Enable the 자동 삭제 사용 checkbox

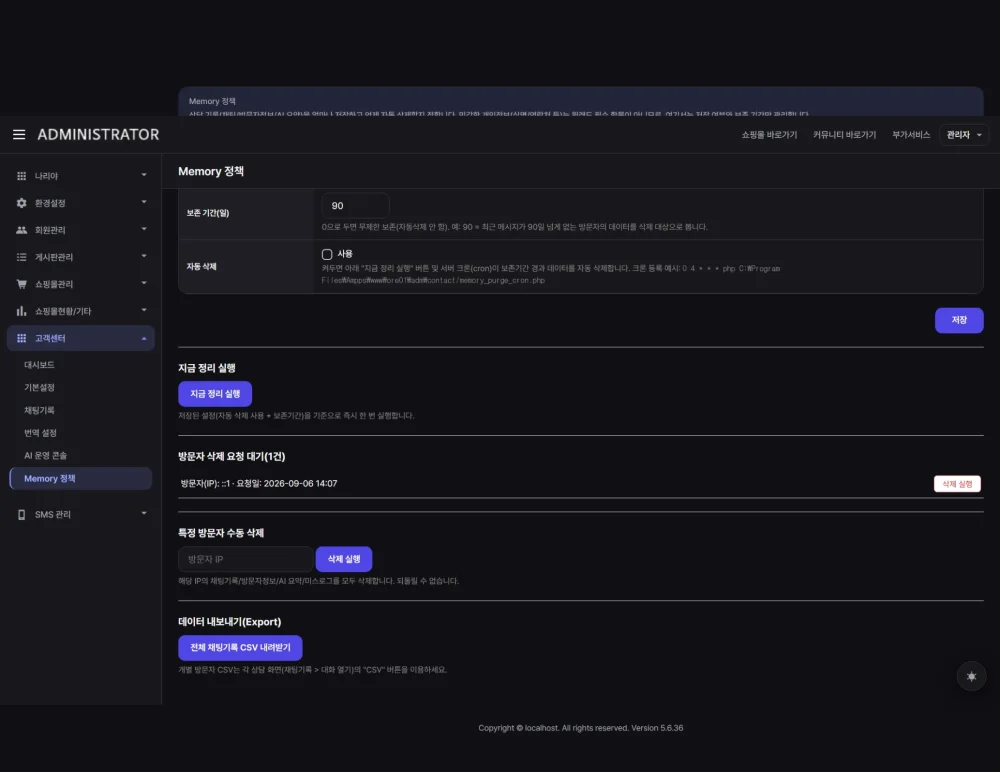click(327, 254)
